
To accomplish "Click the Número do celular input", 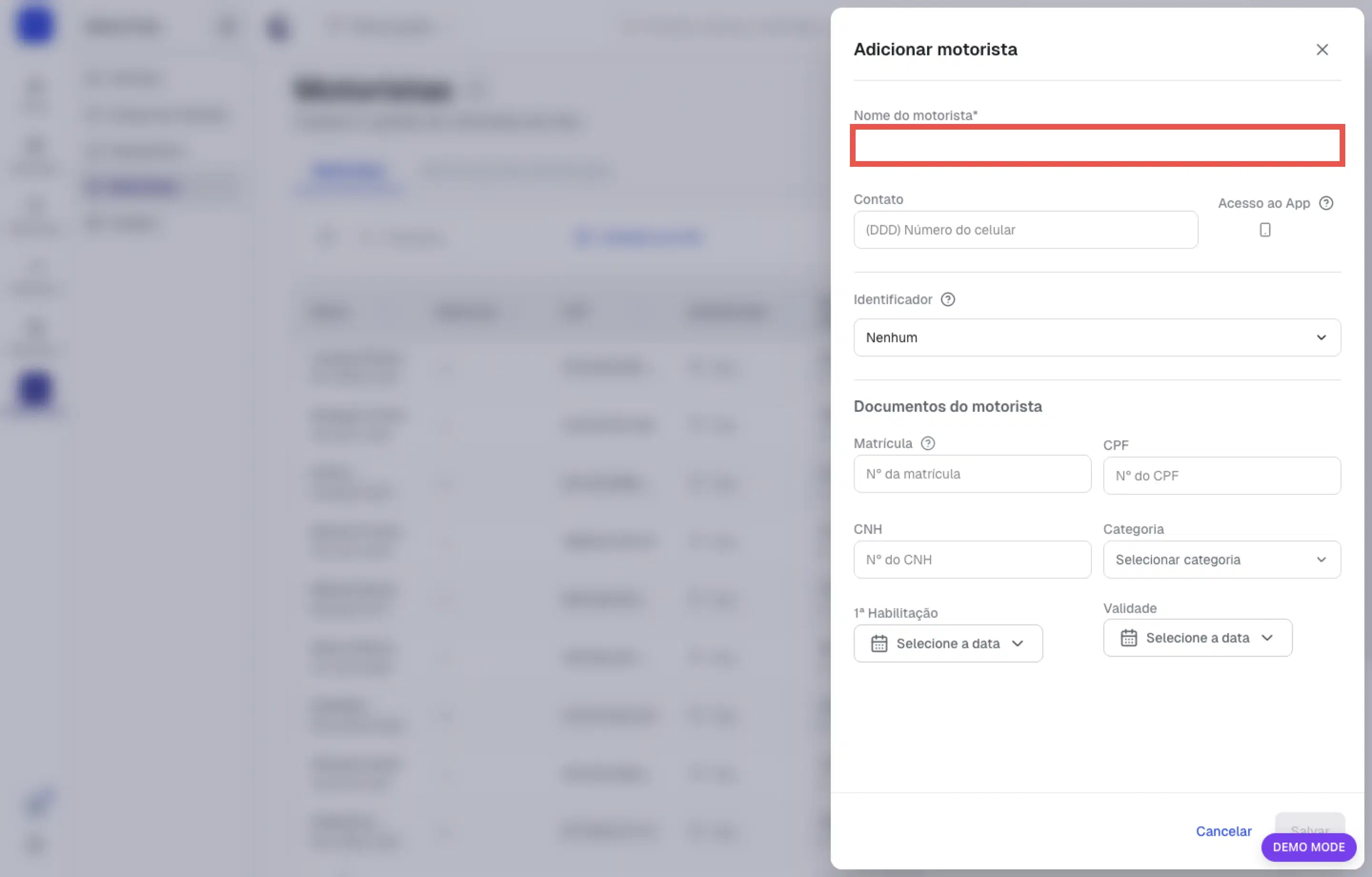I will [x=1025, y=230].
